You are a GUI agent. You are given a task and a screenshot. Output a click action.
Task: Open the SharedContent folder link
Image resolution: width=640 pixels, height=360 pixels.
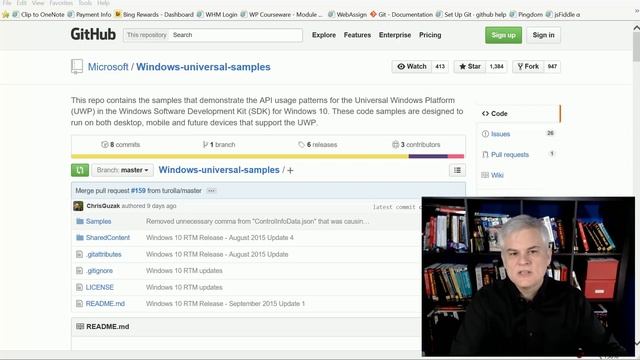coord(108,238)
